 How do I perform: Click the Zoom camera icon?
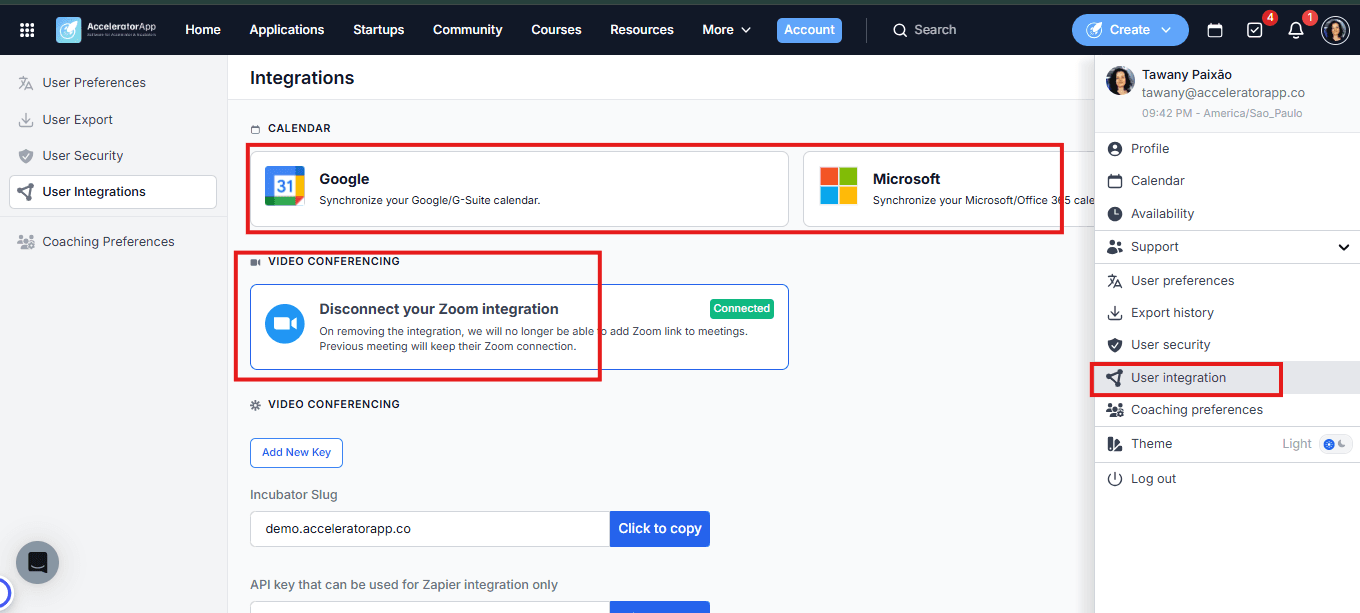point(284,324)
